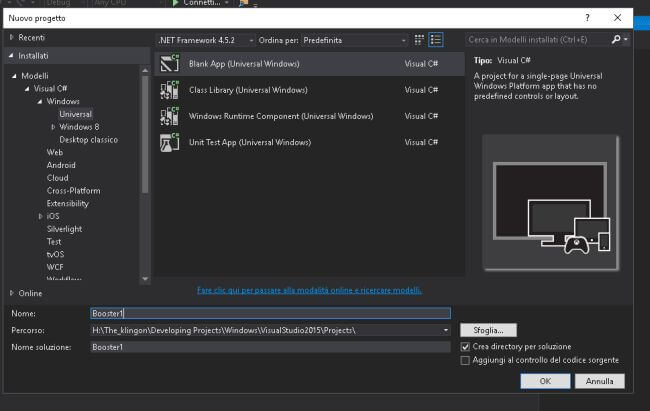Expand the Windows 8 tree node

[x=53, y=127]
